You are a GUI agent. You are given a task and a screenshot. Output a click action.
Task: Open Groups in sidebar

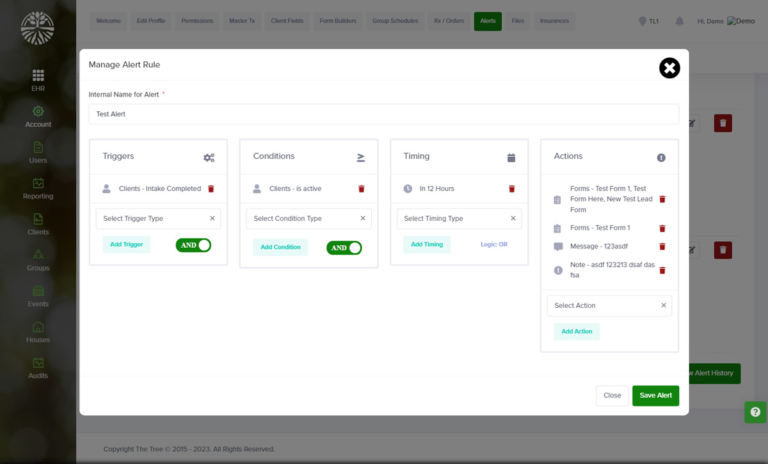click(x=38, y=260)
